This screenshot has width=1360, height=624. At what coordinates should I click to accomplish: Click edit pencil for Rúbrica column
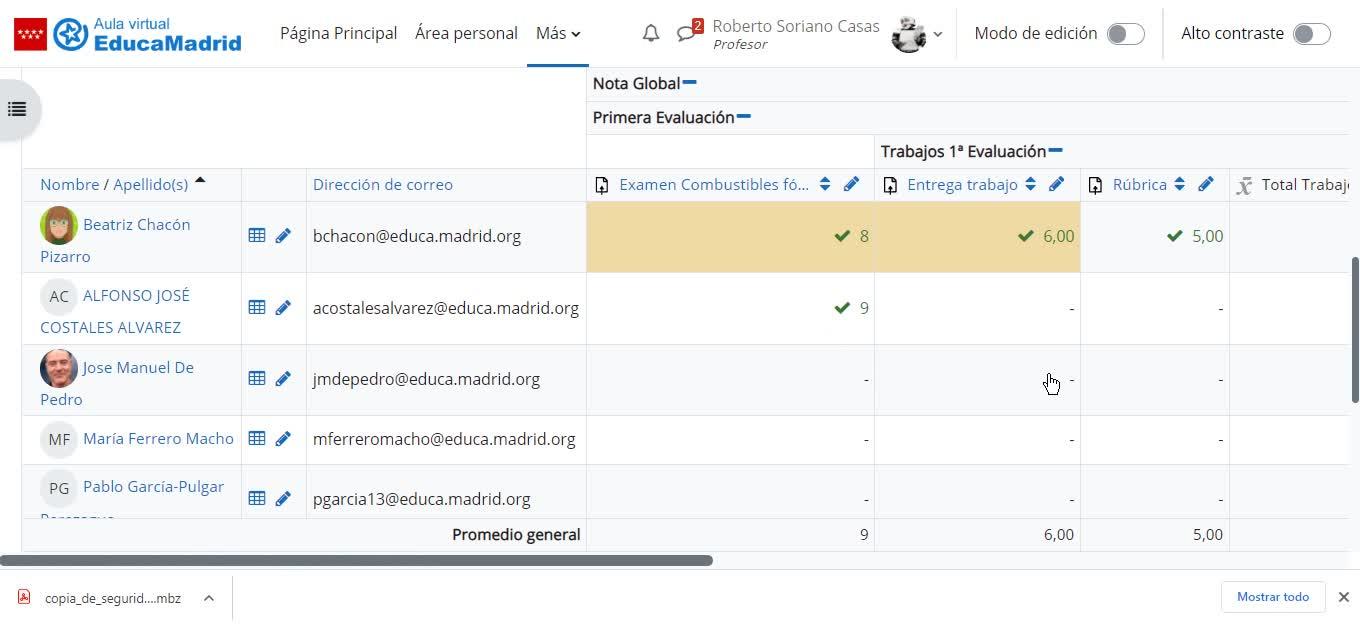tap(1206, 184)
